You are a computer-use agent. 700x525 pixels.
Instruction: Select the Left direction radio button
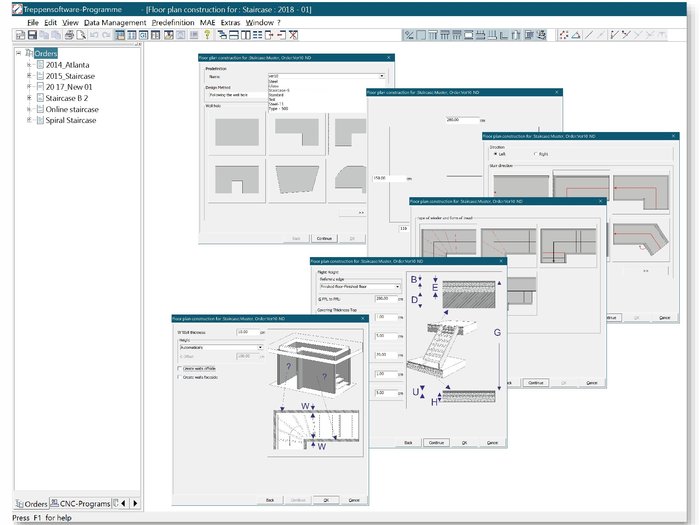pos(495,154)
